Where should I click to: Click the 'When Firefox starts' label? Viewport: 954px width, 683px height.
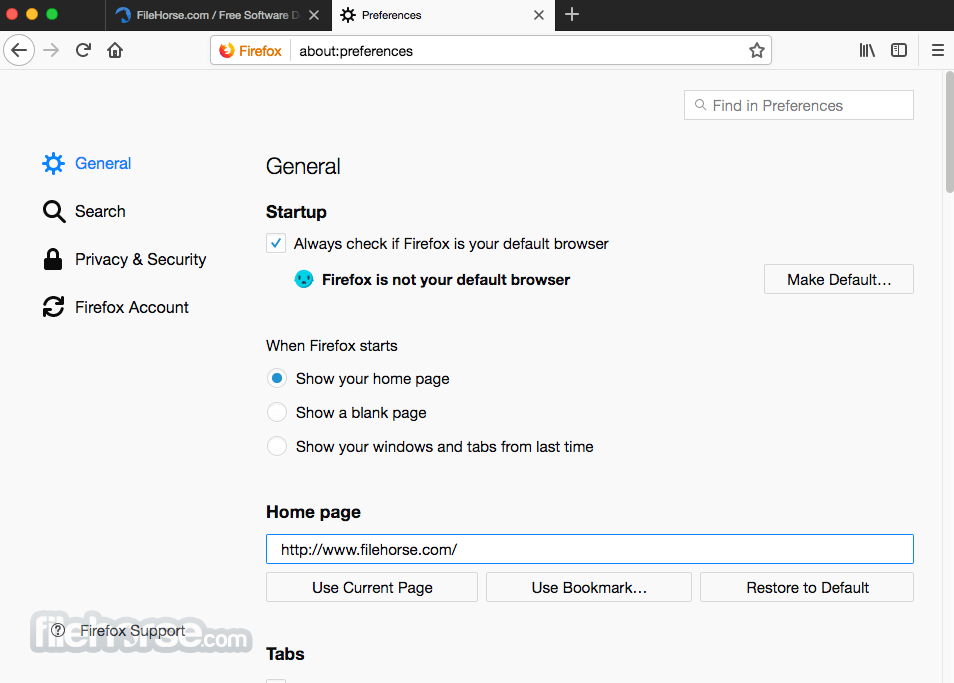[x=332, y=345]
